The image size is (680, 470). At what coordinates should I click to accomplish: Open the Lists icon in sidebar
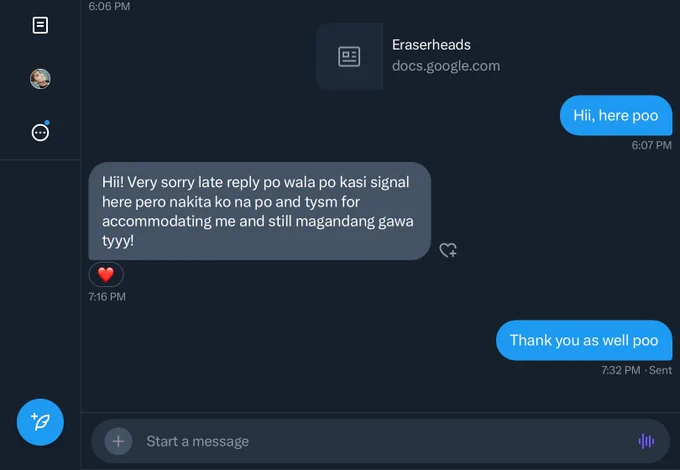[40, 25]
